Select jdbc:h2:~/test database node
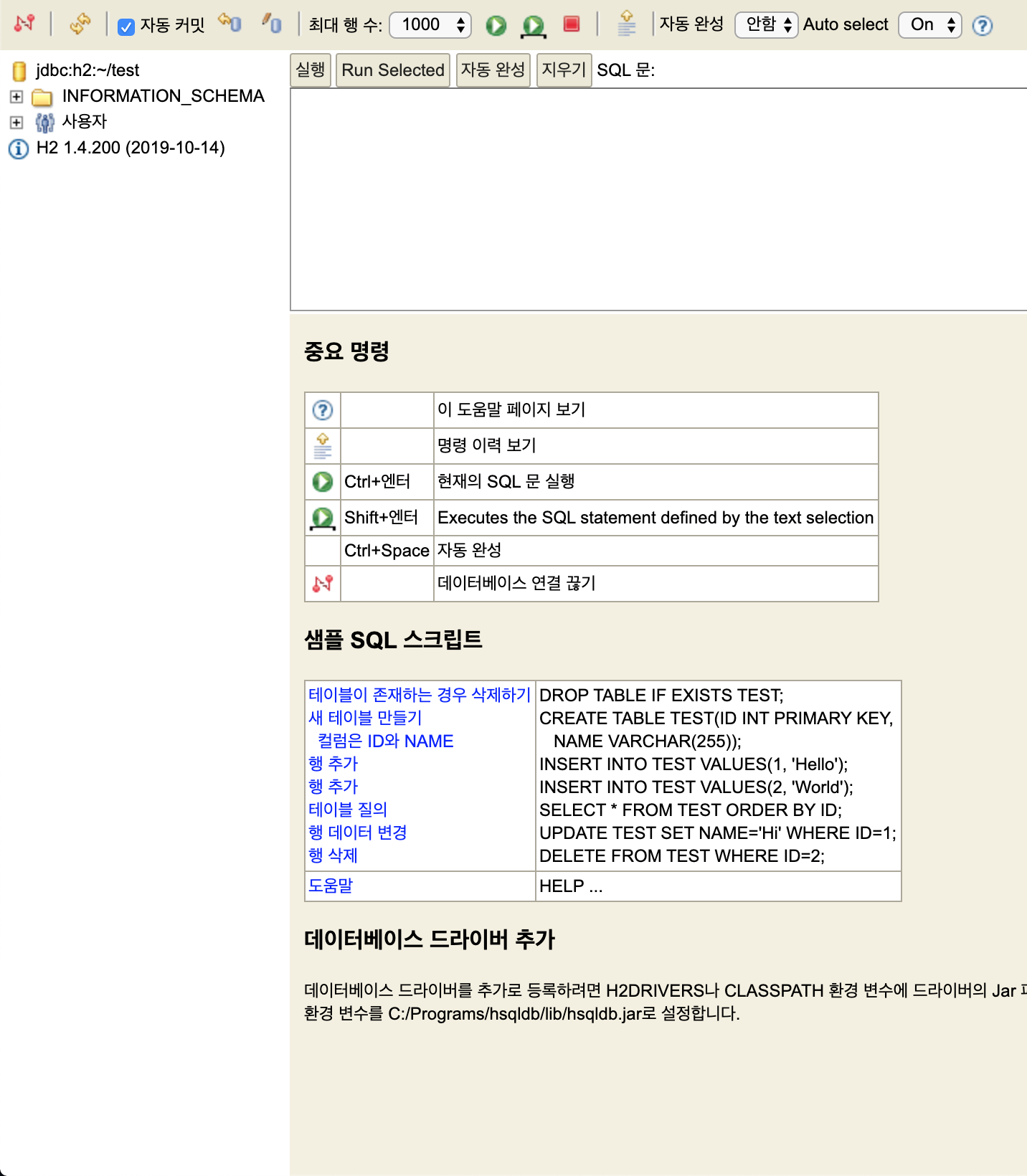This screenshot has height=1176, width=1027. (87, 70)
